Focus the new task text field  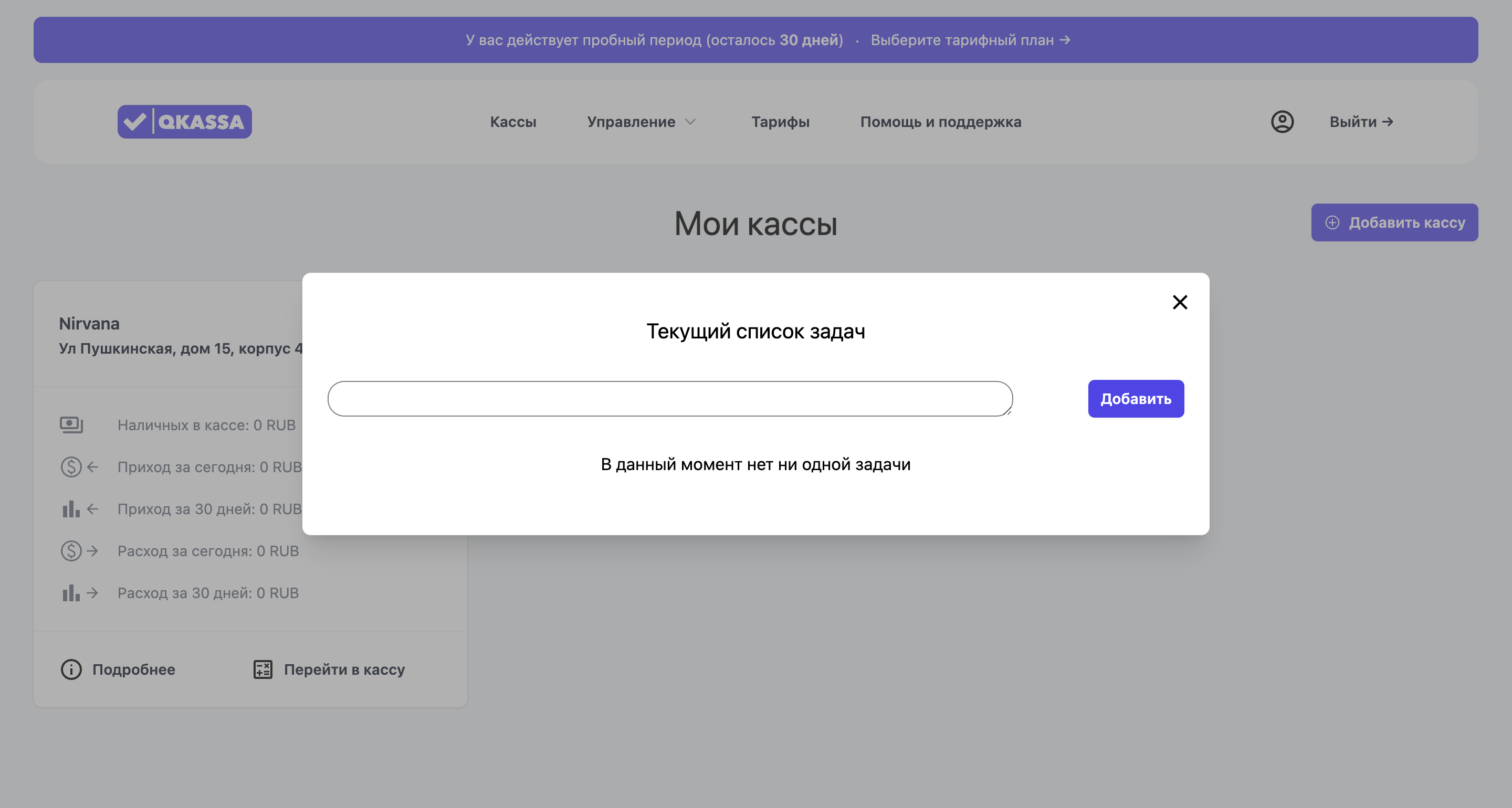pyautogui.click(x=670, y=399)
